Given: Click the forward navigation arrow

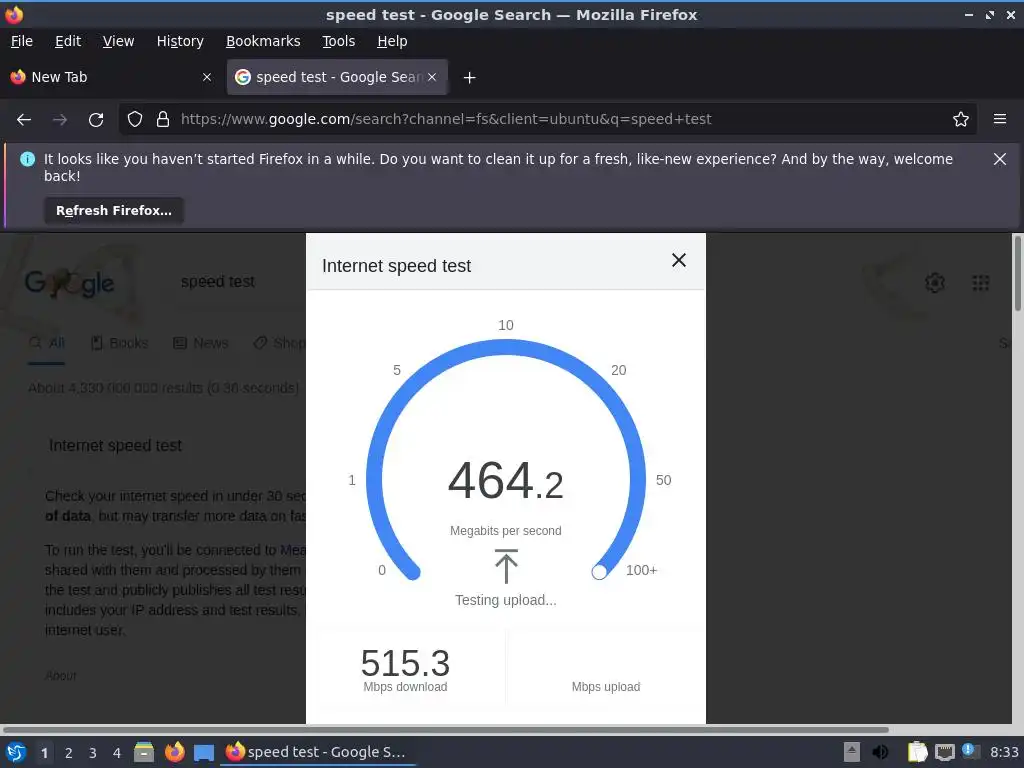Looking at the screenshot, I should [60, 120].
